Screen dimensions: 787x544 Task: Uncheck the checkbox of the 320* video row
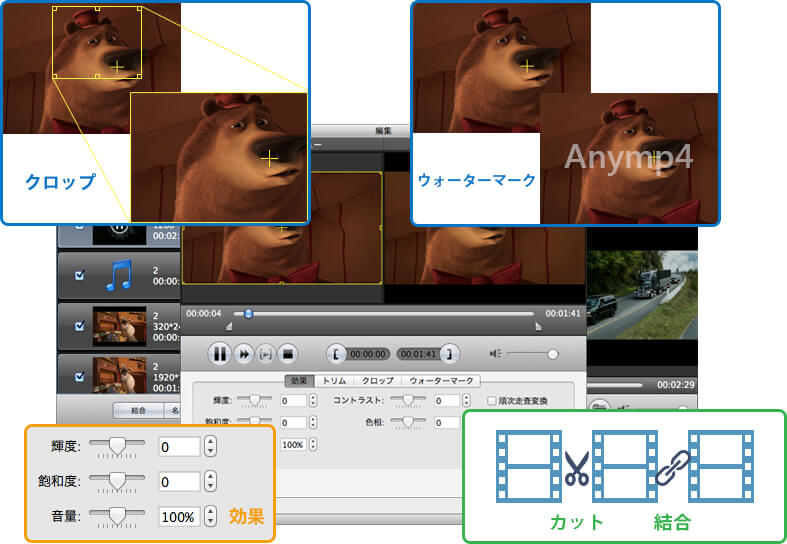coord(79,326)
